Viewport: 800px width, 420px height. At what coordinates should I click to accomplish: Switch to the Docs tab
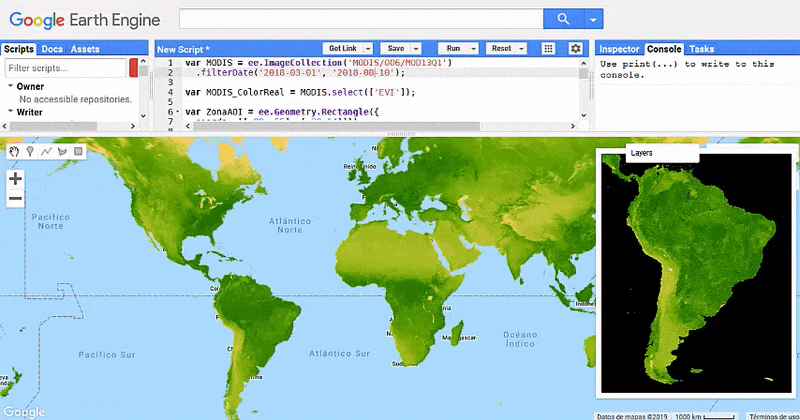pyautogui.click(x=52, y=49)
